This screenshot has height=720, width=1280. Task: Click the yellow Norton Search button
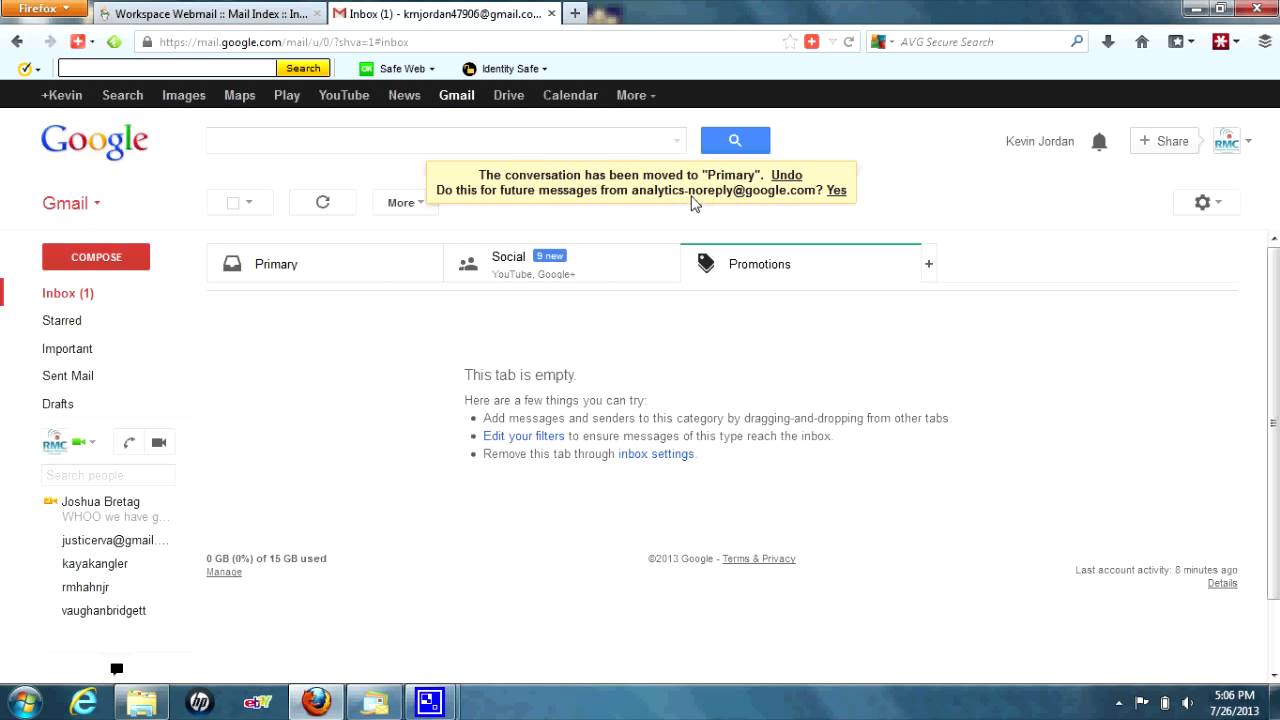pyautogui.click(x=303, y=68)
